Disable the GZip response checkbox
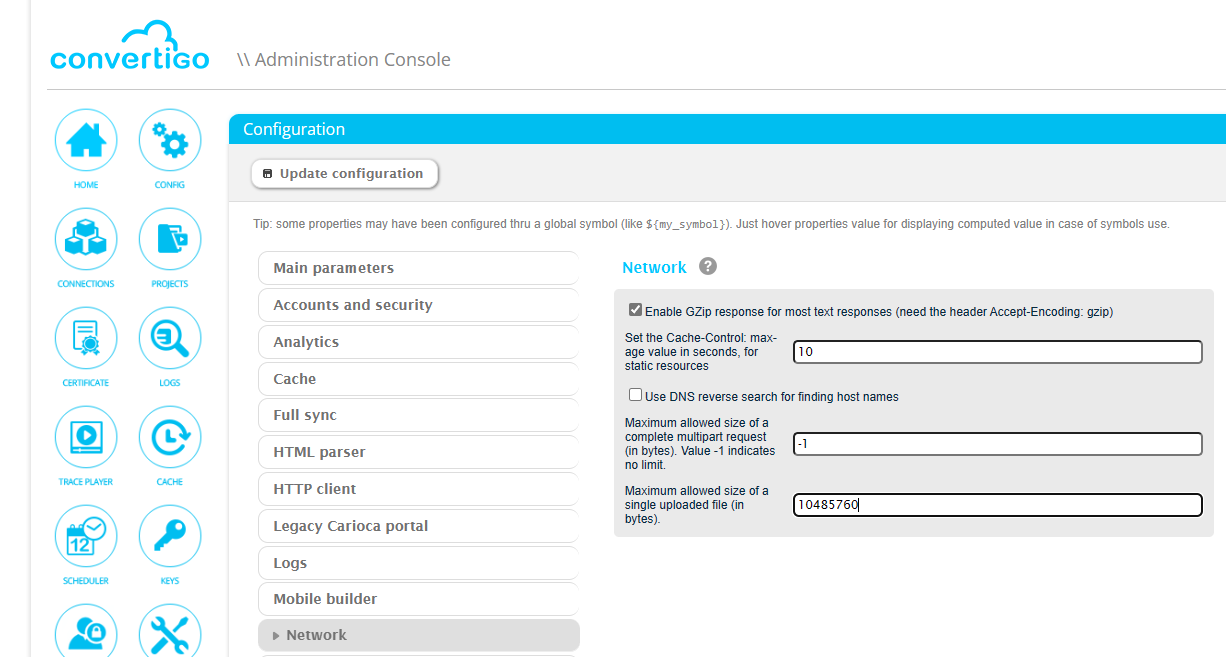This screenshot has height=657, width=1226. [635, 311]
